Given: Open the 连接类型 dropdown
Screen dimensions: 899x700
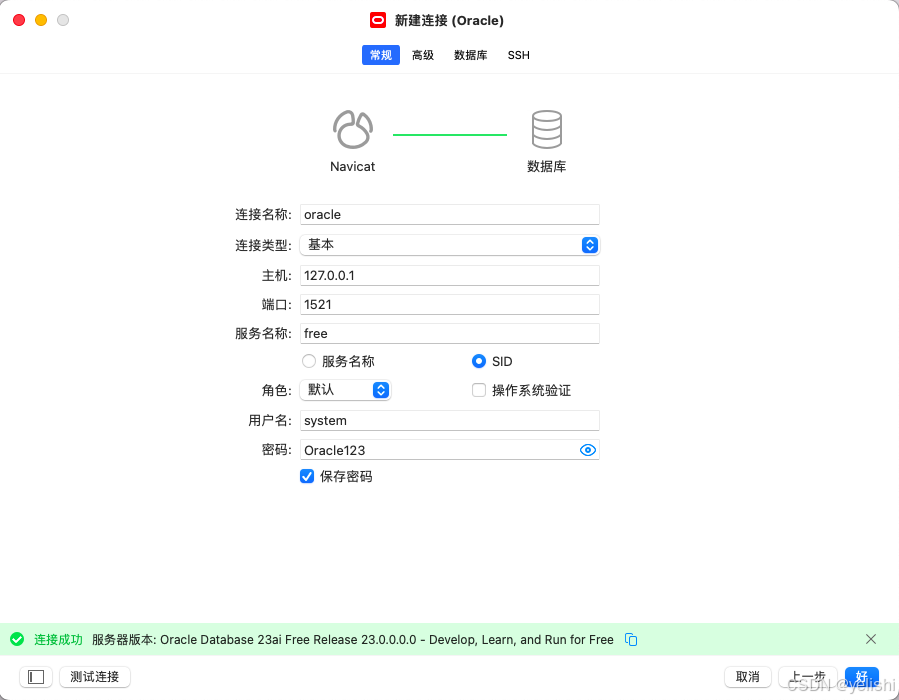Looking at the screenshot, I should pyautogui.click(x=450, y=245).
